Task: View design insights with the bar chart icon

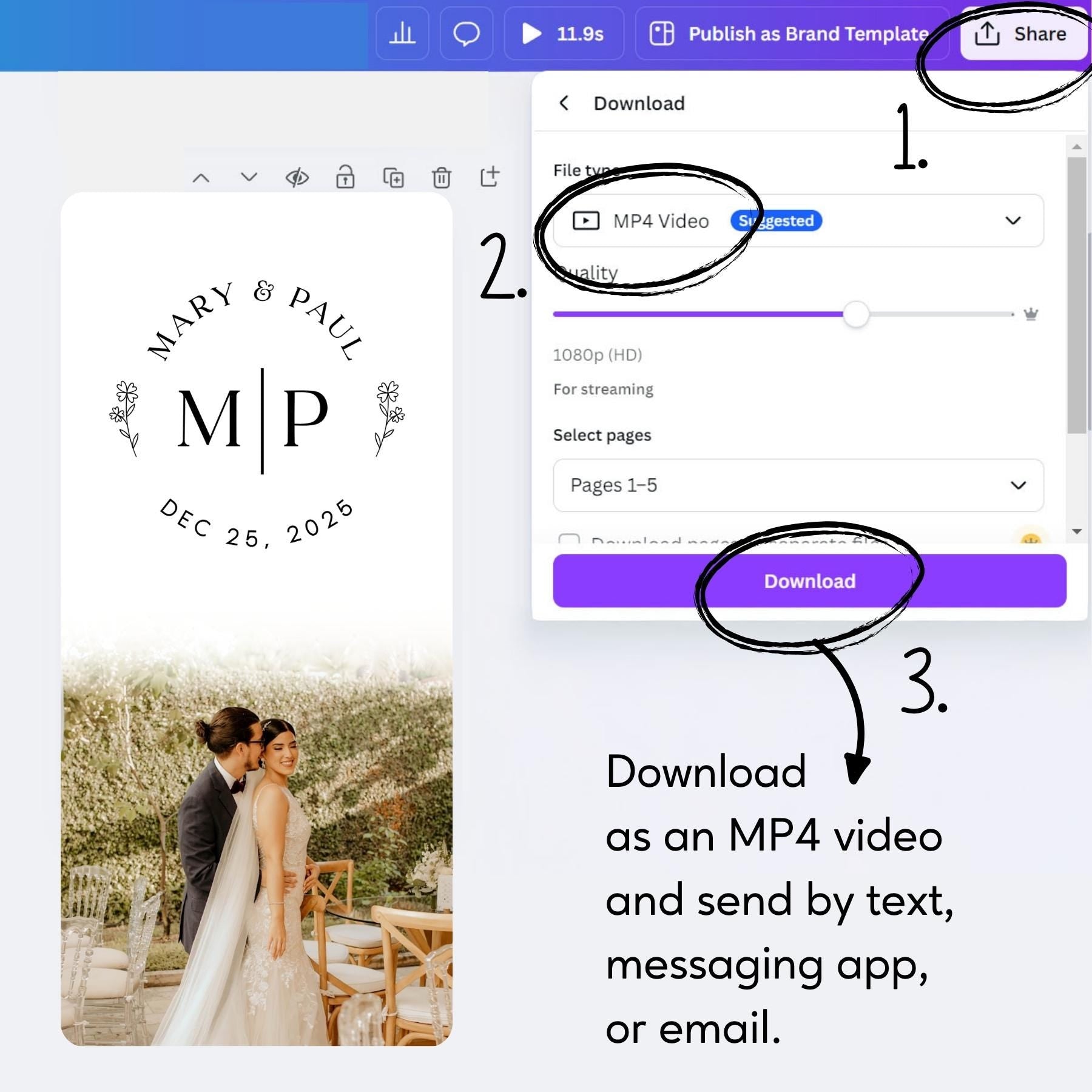Action: (x=402, y=35)
